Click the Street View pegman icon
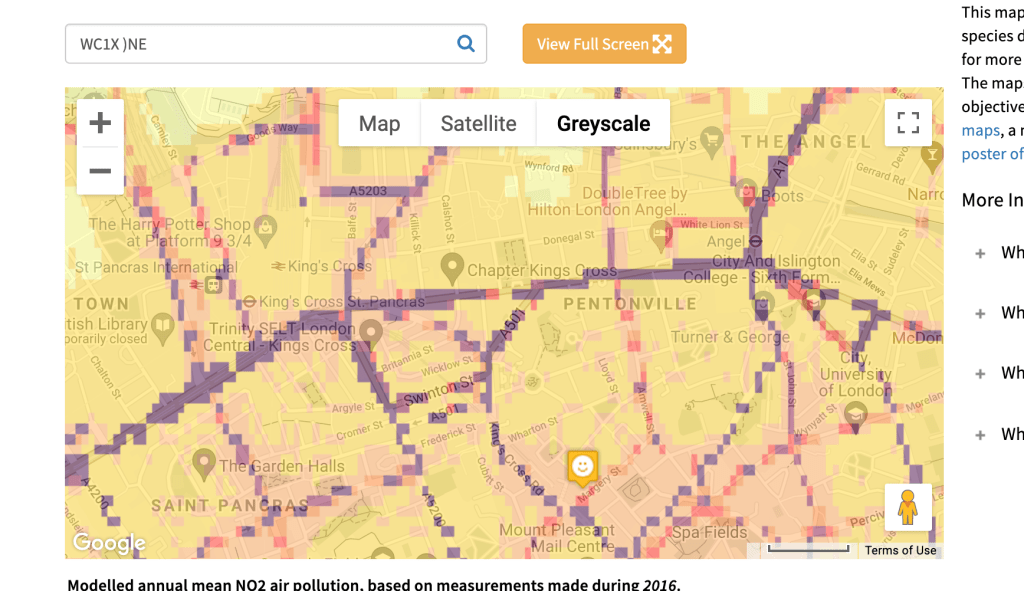 click(907, 508)
